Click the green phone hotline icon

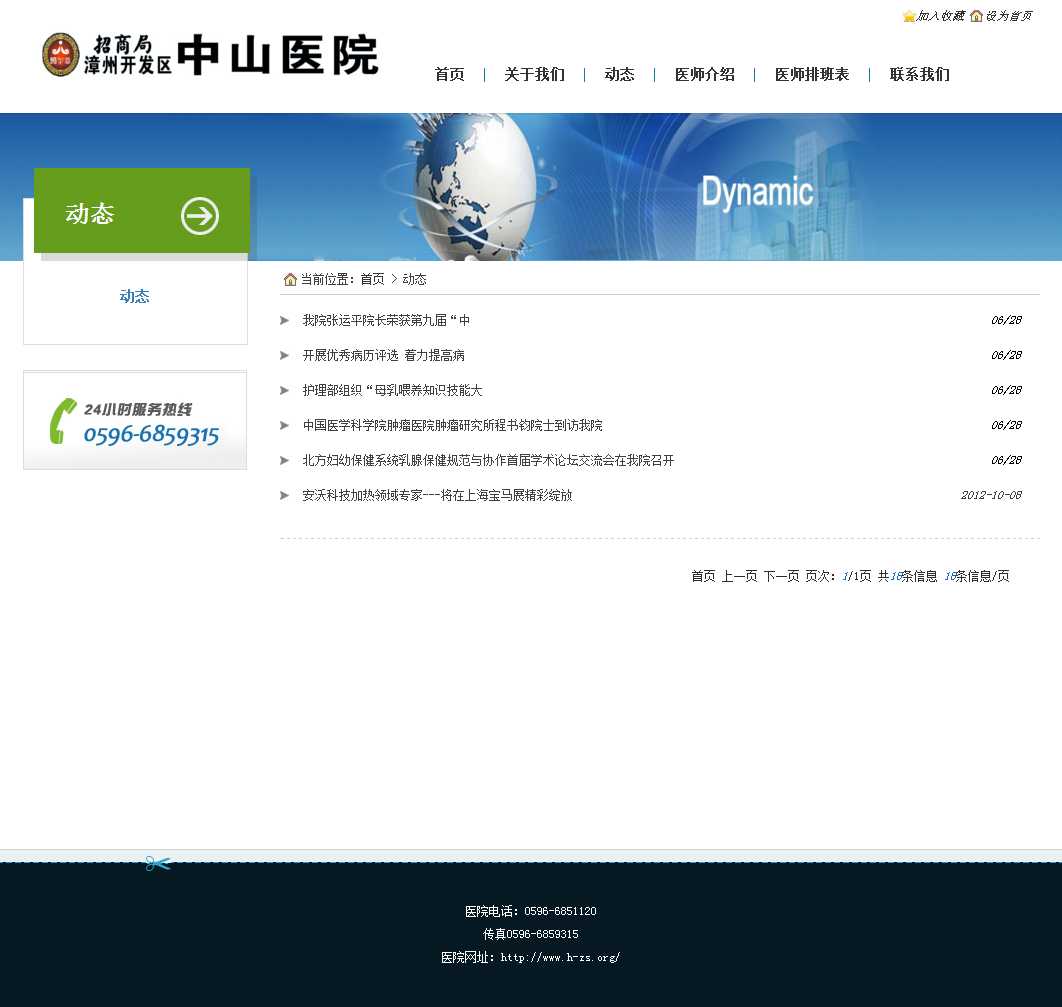point(63,421)
